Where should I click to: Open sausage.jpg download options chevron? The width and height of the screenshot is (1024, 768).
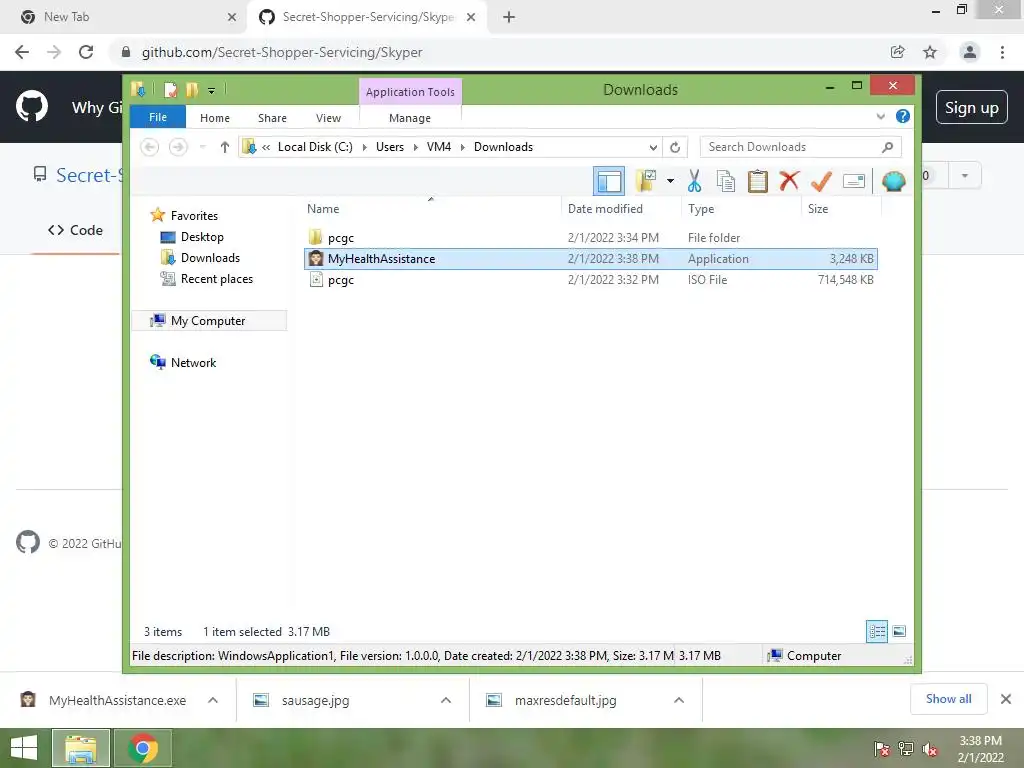(x=446, y=700)
